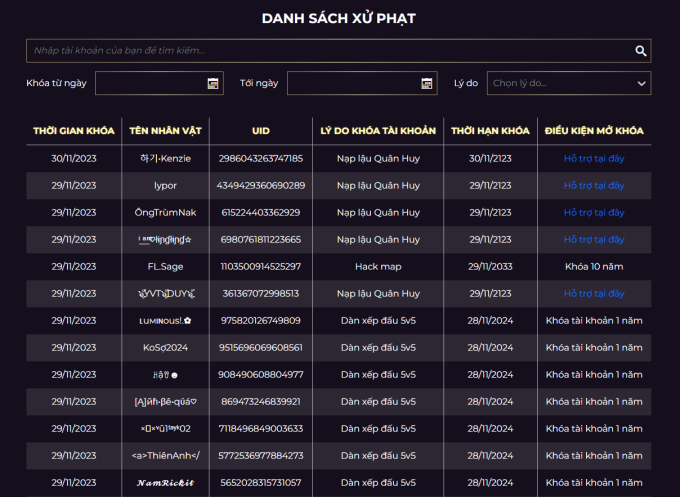Click the TÊN NHÂN VẬT column header
The height and width of the screenshot is (497, 680).
point(166,131)
